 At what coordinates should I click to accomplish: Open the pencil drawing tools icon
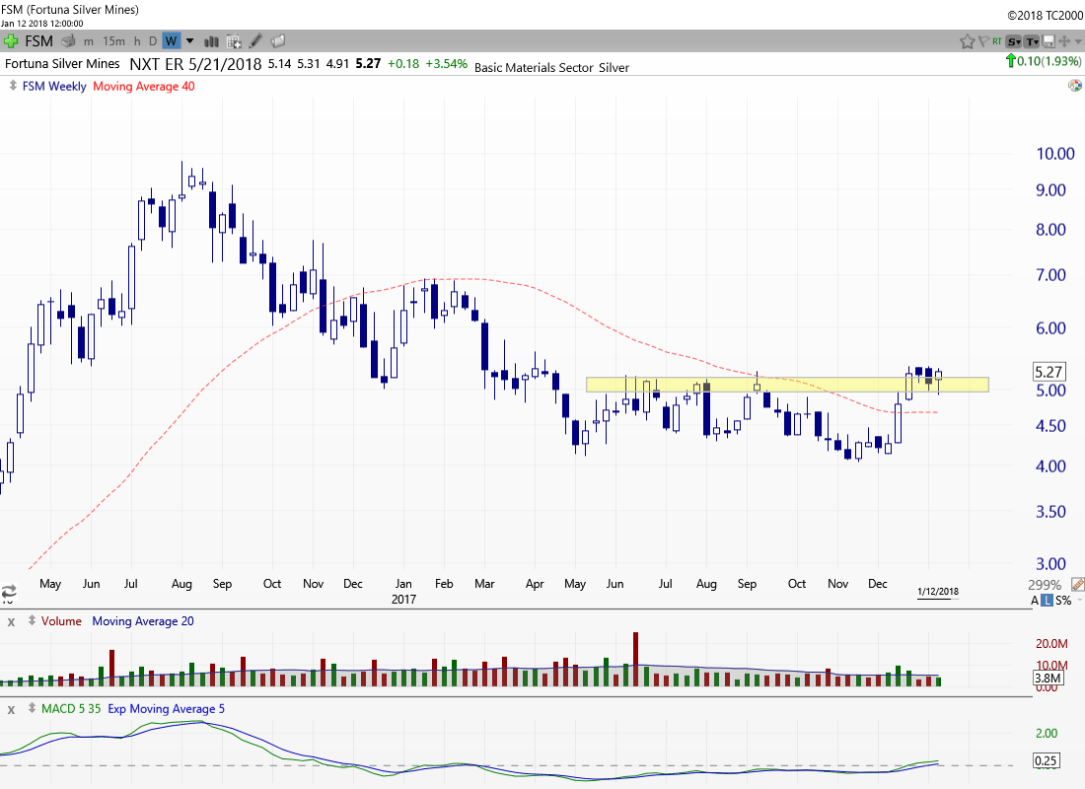(x=256, y=41)
